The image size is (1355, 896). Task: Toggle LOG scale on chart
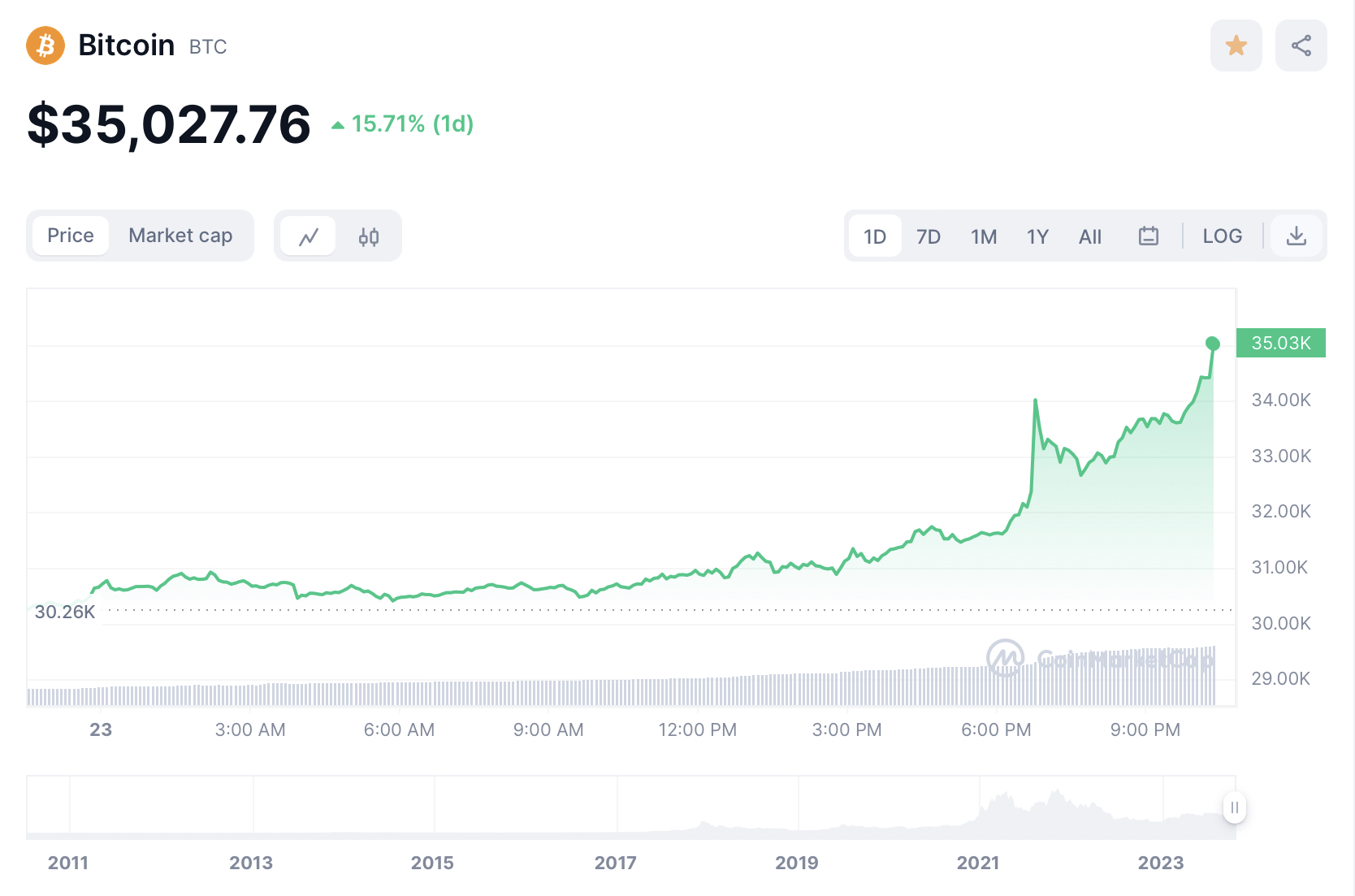pyautogui.click(x=1222, y=236)
